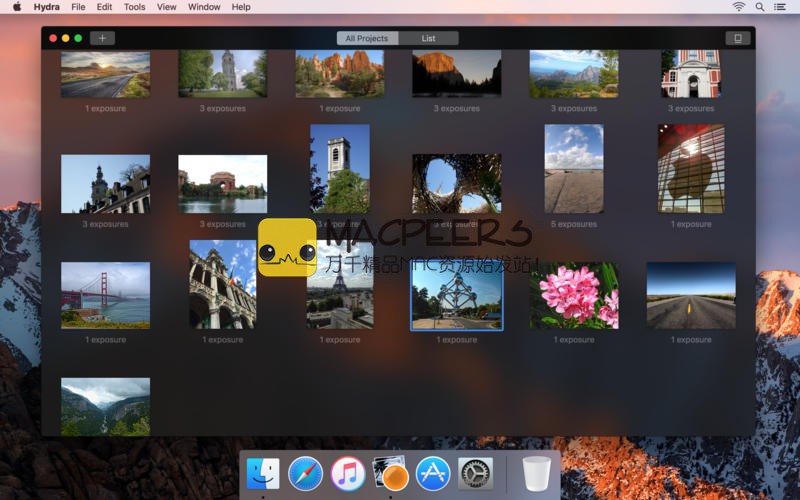Click '1 exposure' label under desert highway
800x500 pixels.
point(691,340)
